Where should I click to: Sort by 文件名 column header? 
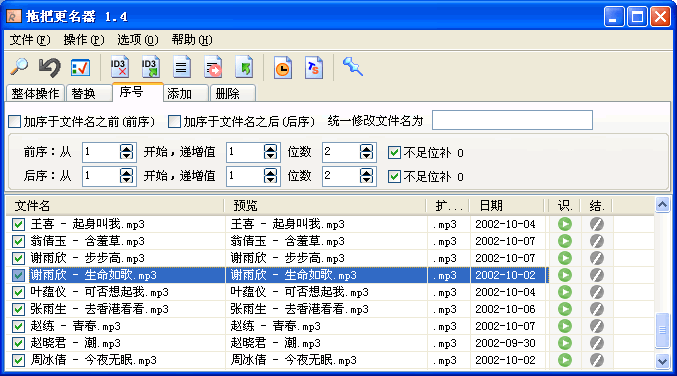[115, 206]
